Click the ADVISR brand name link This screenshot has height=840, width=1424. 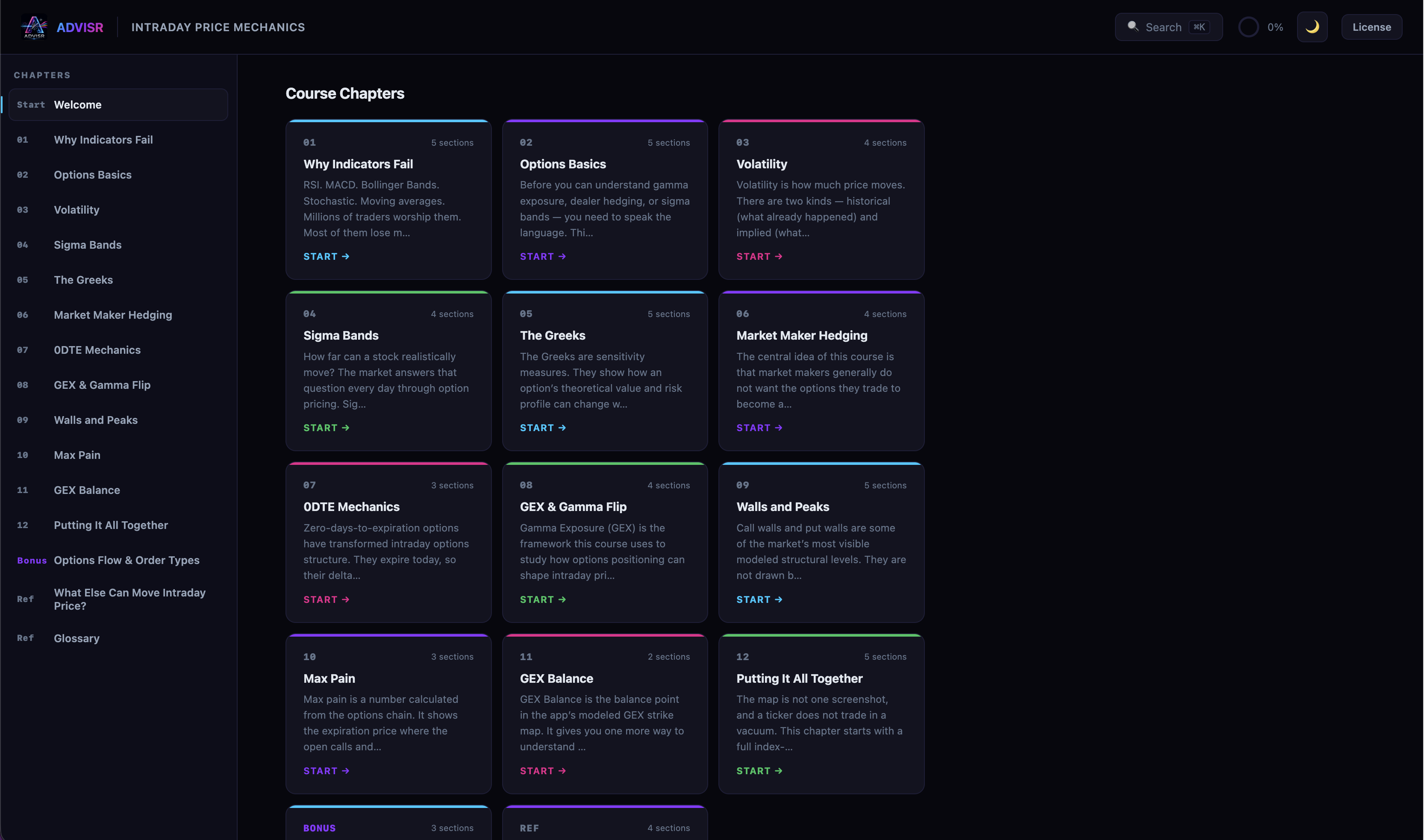tap(80, 27)
